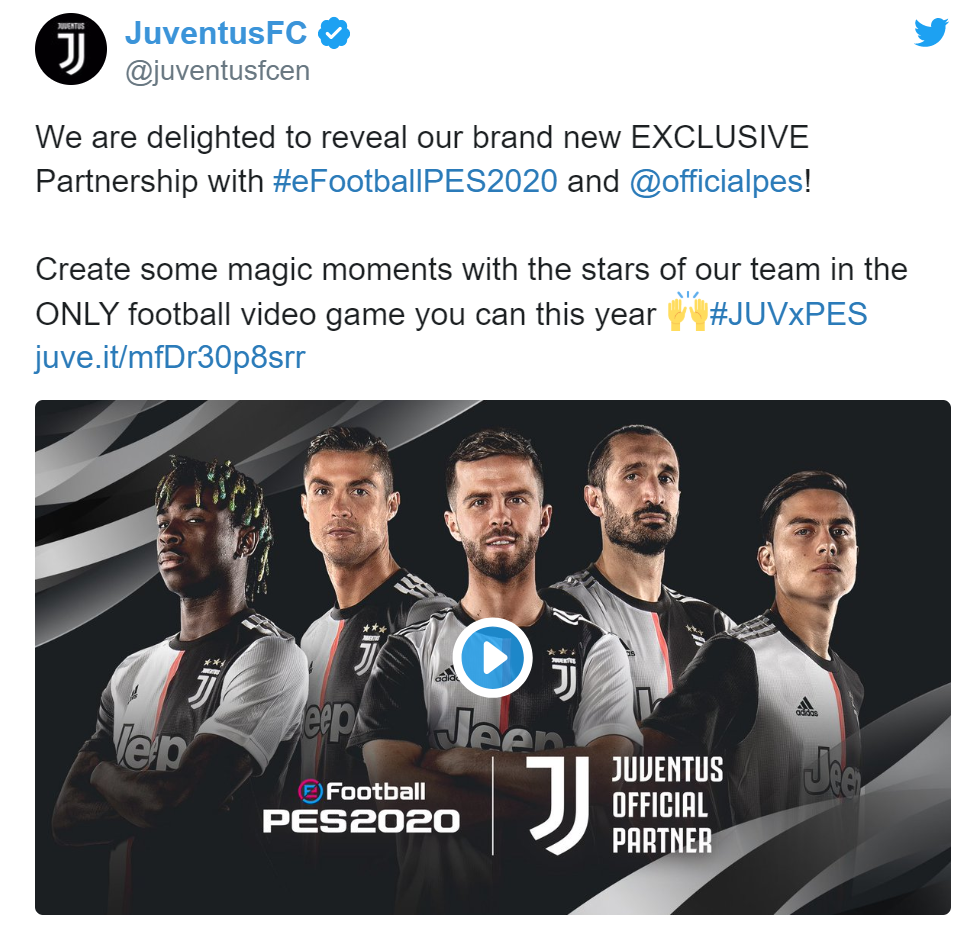The width and height of the screenshot is (978, 929).
Task: Click the blue verified badge
Action: click(334, 34)
